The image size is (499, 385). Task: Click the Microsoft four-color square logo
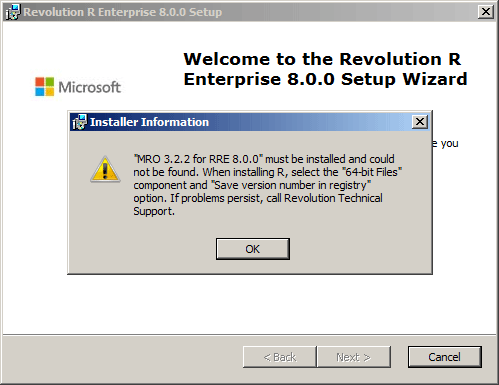tap(45, 87)
